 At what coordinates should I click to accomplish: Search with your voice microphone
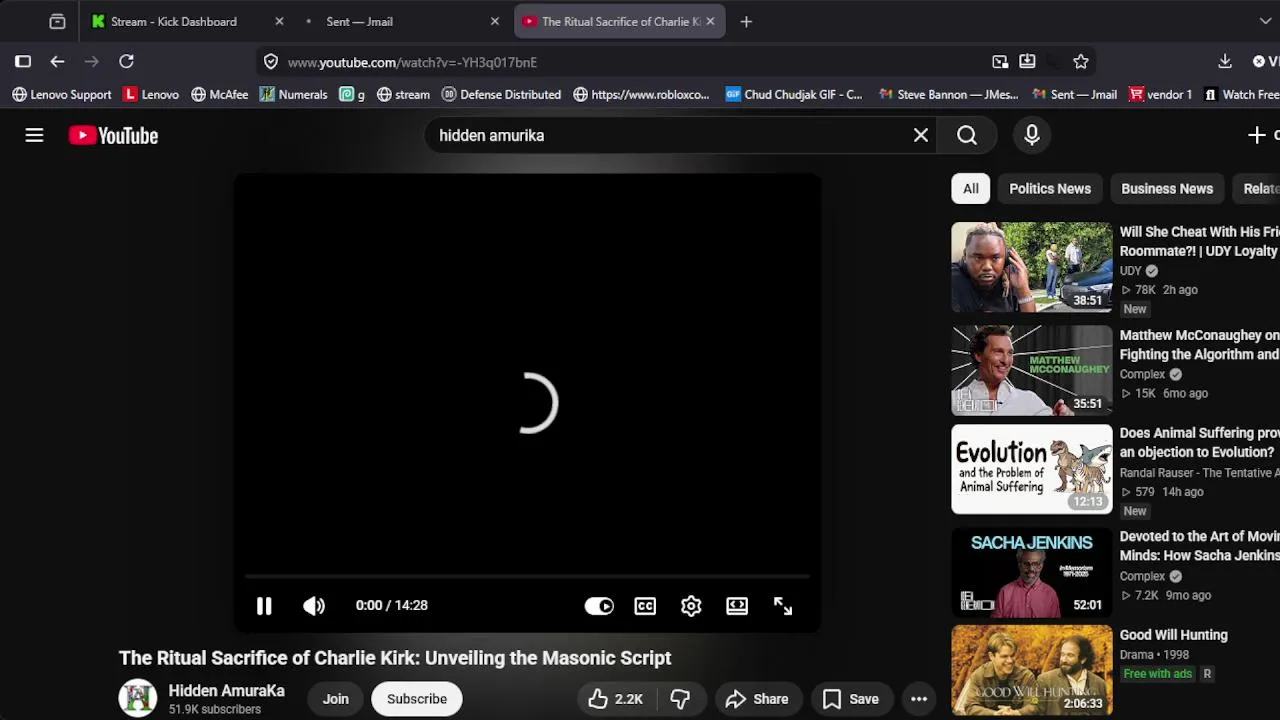(1032, 135)
